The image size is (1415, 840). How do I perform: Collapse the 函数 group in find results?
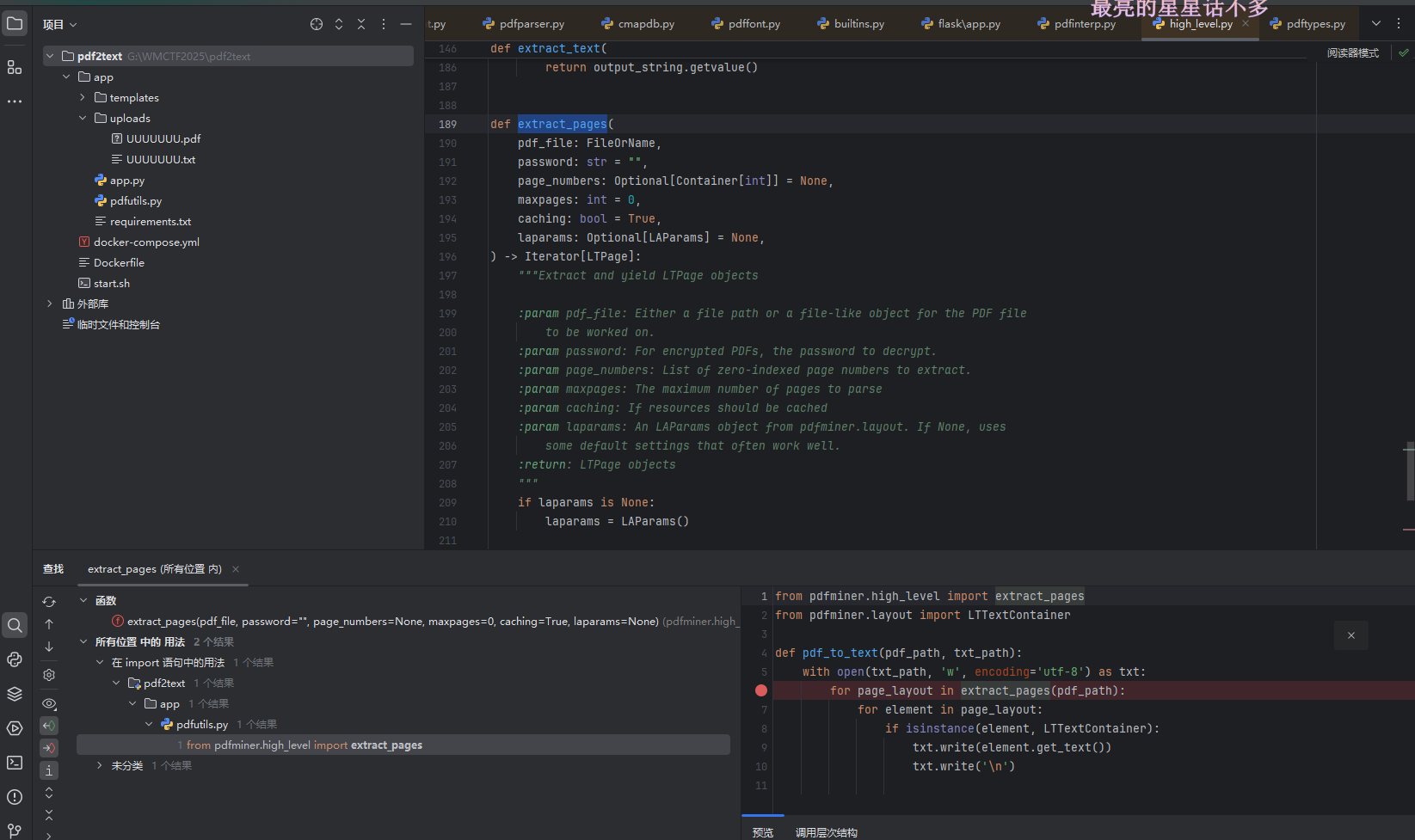coord(83,600)
